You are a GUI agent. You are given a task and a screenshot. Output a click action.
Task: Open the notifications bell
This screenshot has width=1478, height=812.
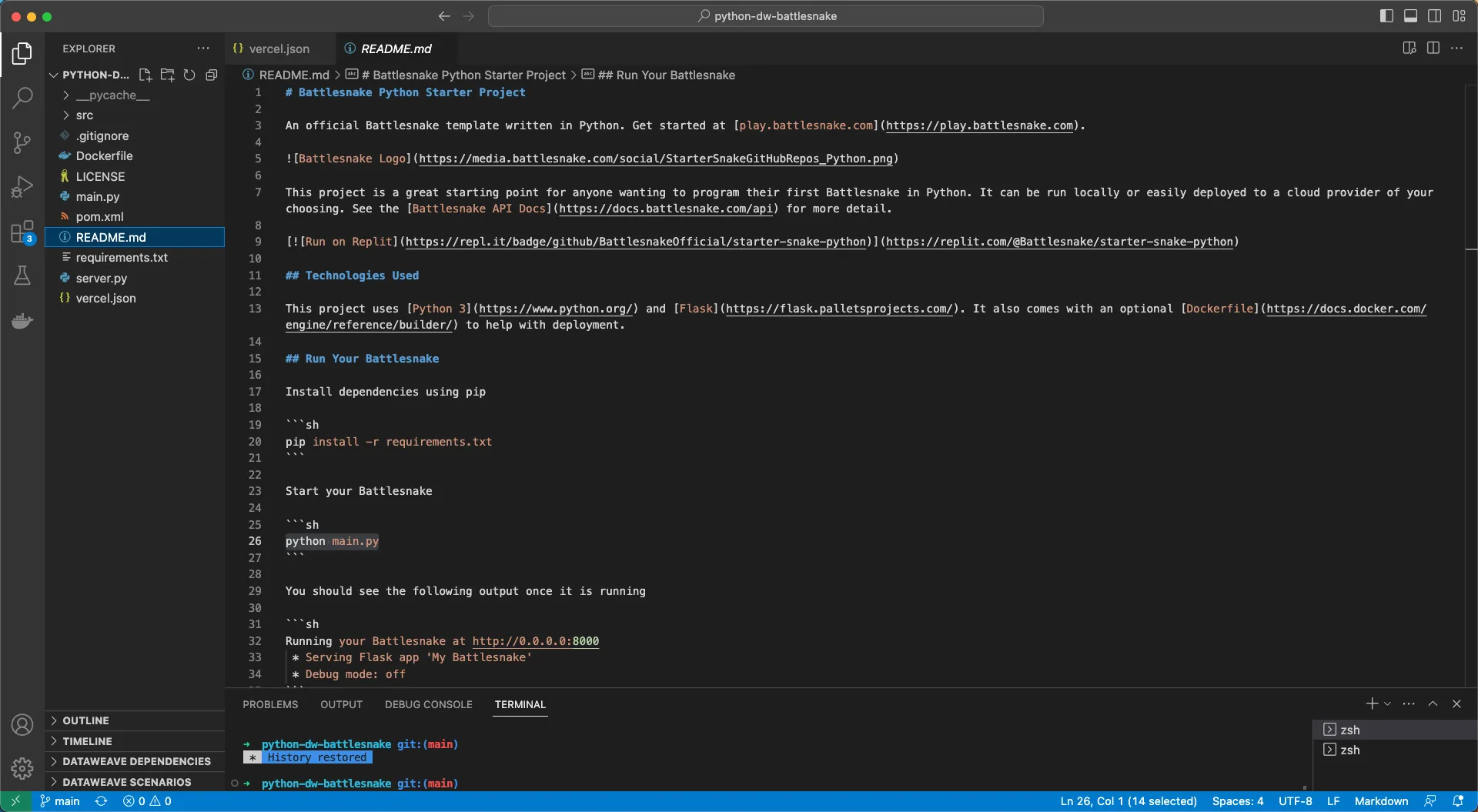tap(1458, 801)
